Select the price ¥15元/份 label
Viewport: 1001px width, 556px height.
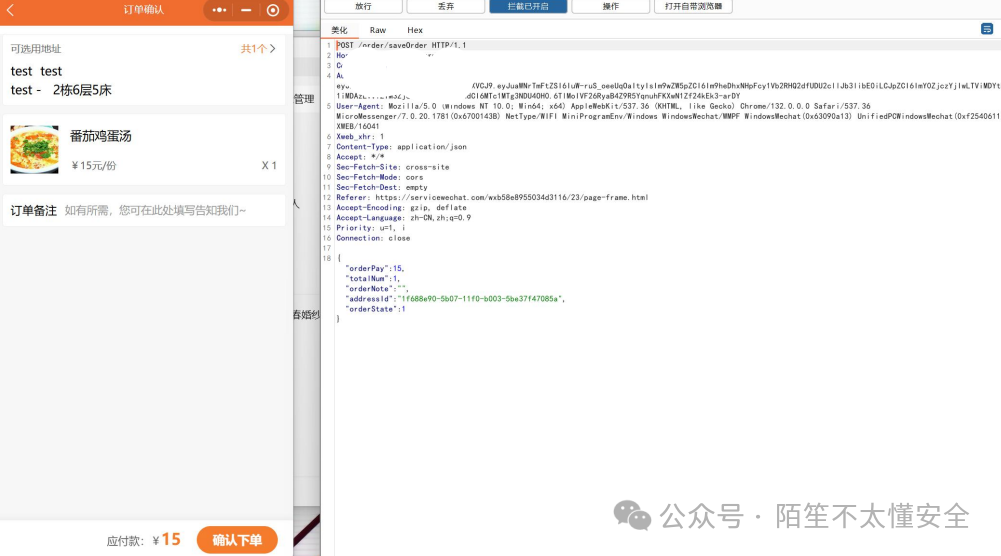pos(94,166)
